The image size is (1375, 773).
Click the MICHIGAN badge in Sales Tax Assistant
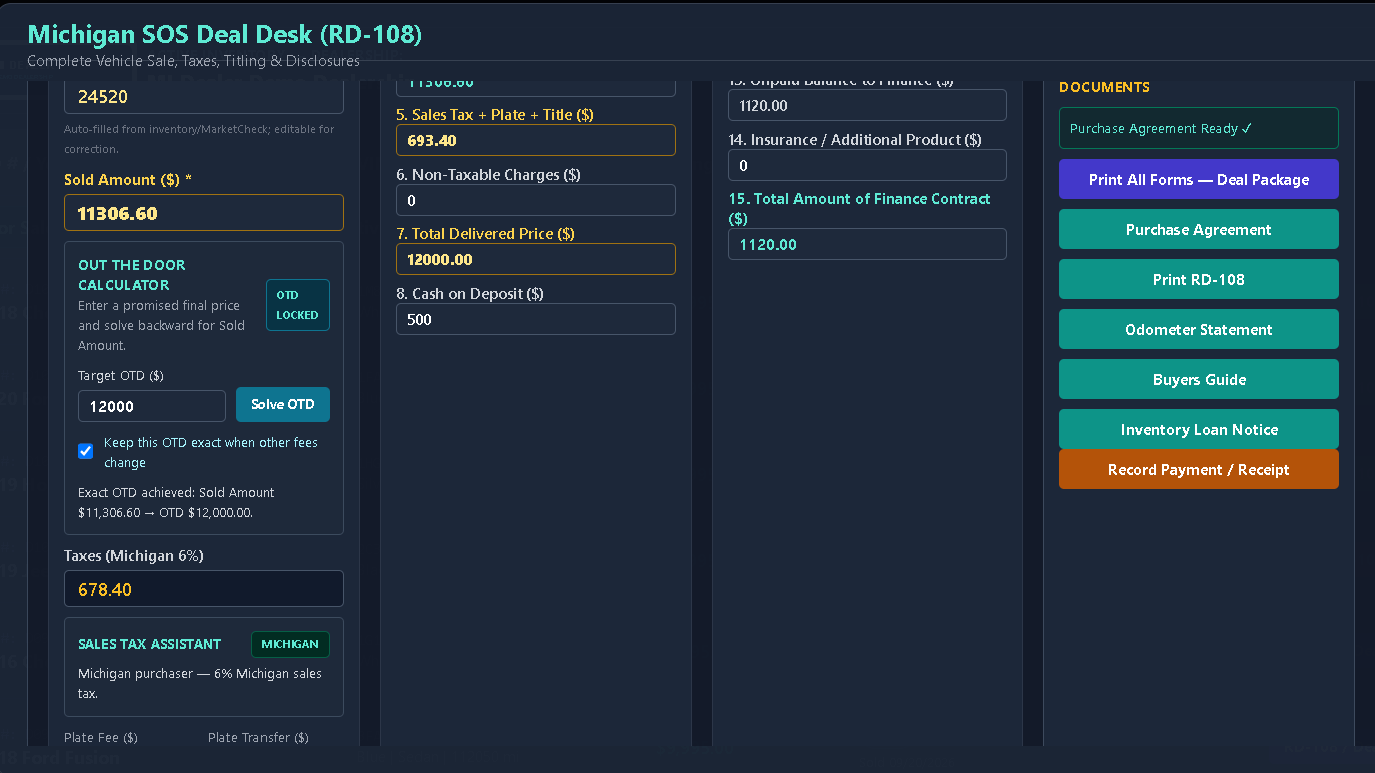(290, 644)
